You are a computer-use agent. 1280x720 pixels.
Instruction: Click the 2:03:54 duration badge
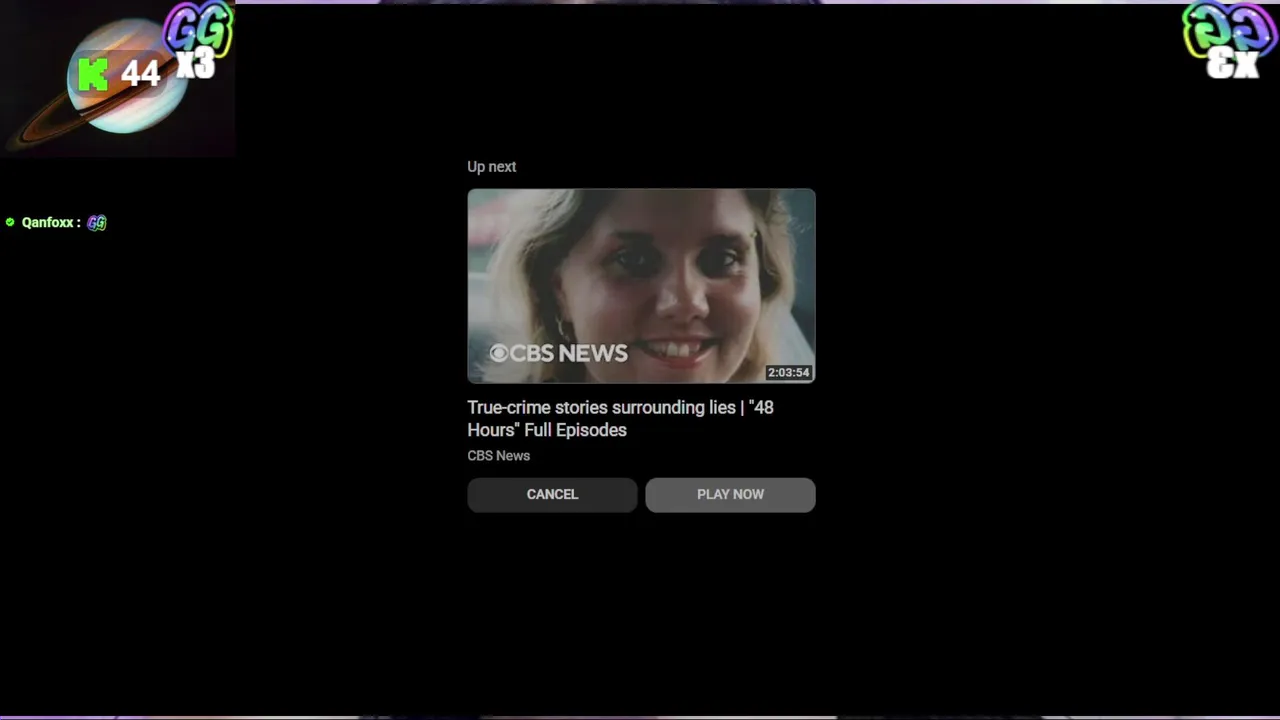pyautogui.click(x=788, y=372)
